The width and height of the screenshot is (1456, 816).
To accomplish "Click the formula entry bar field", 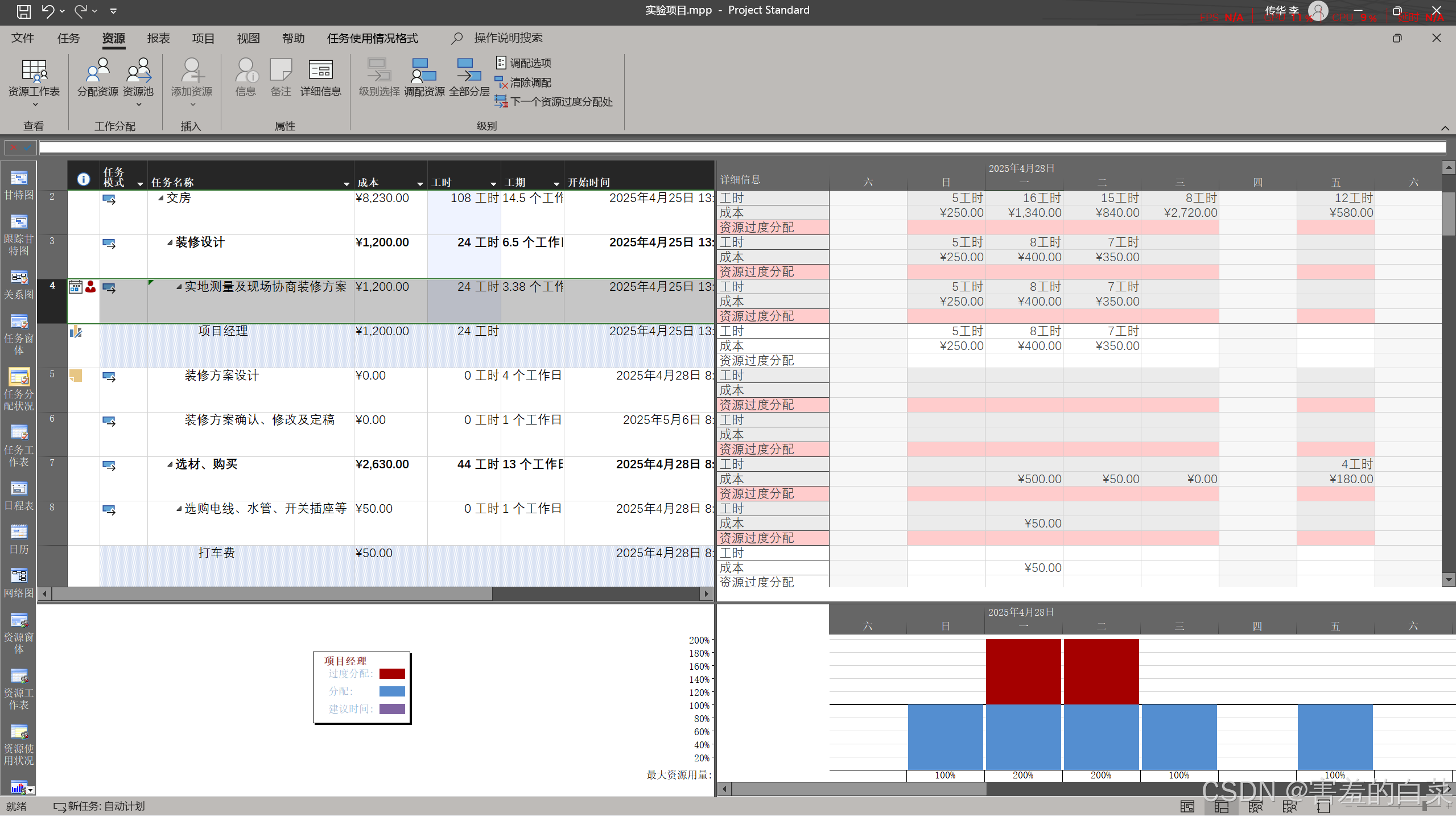I will click(x=740, y=148).
